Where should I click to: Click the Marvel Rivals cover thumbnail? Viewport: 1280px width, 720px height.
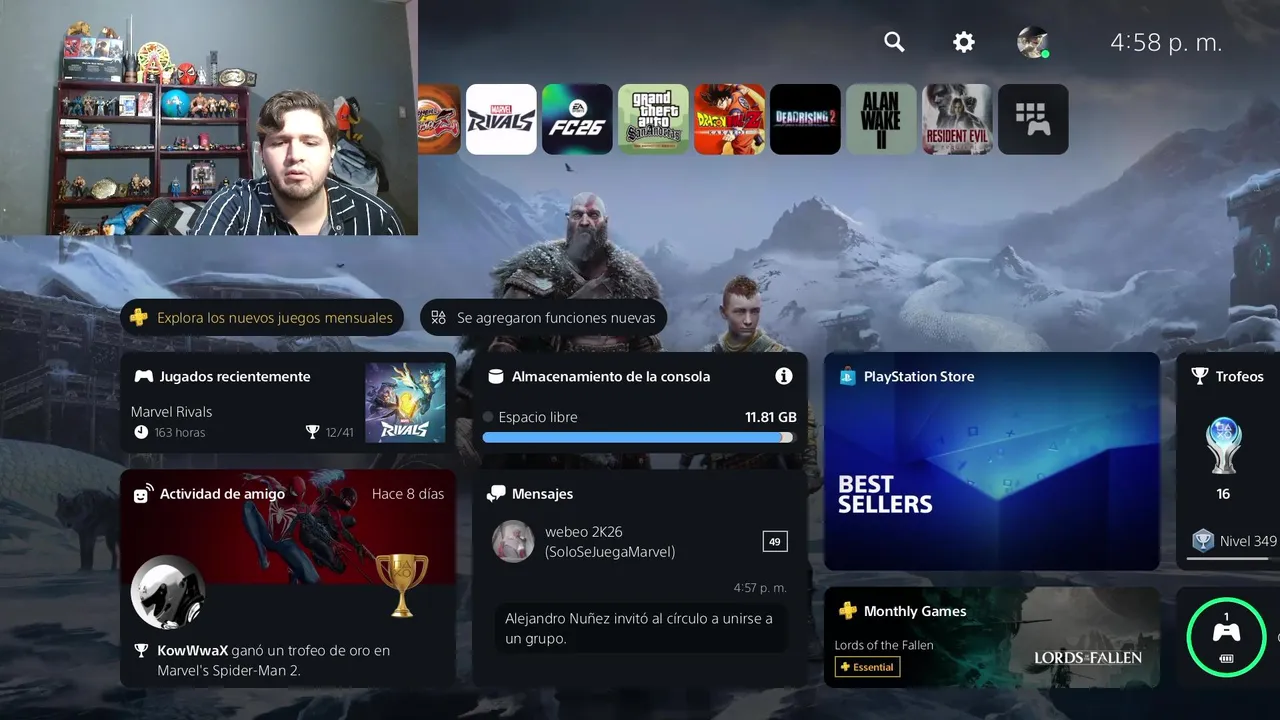[405, 402]
